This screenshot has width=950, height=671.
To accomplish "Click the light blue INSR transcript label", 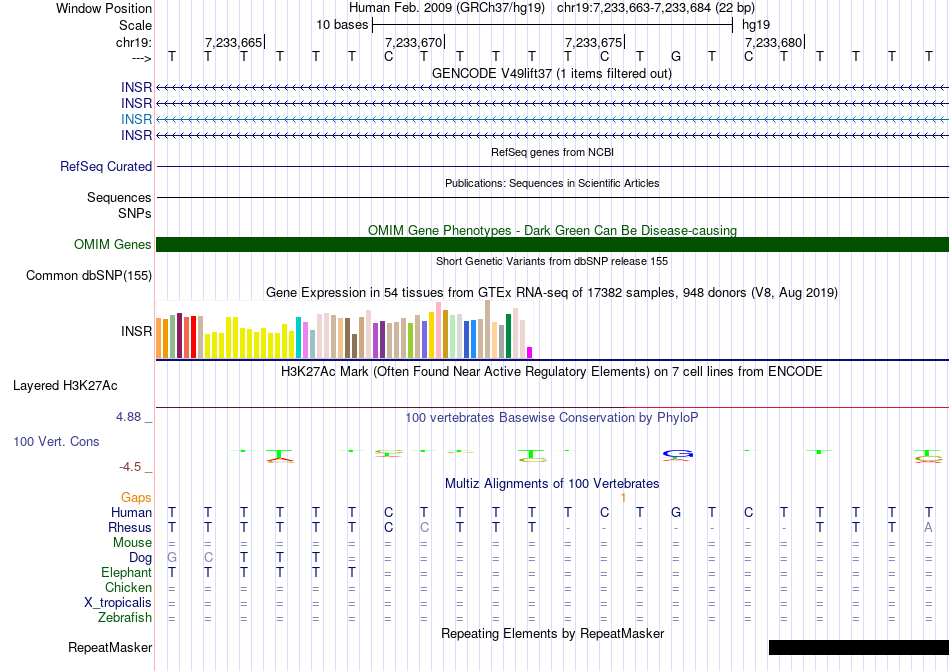I will [x=136, y=119].
